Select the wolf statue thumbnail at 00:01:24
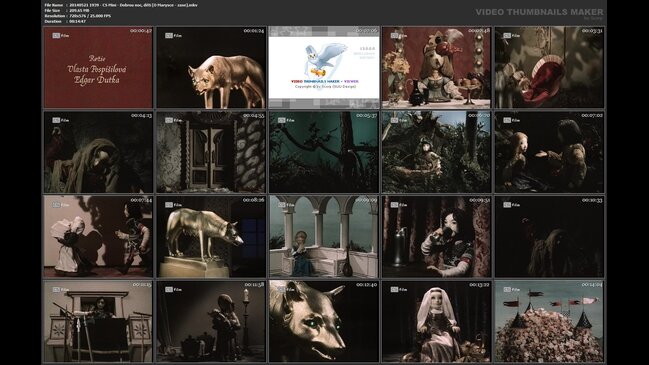Image resolution: width=649 pixels, height=365 pixels. 211,67
